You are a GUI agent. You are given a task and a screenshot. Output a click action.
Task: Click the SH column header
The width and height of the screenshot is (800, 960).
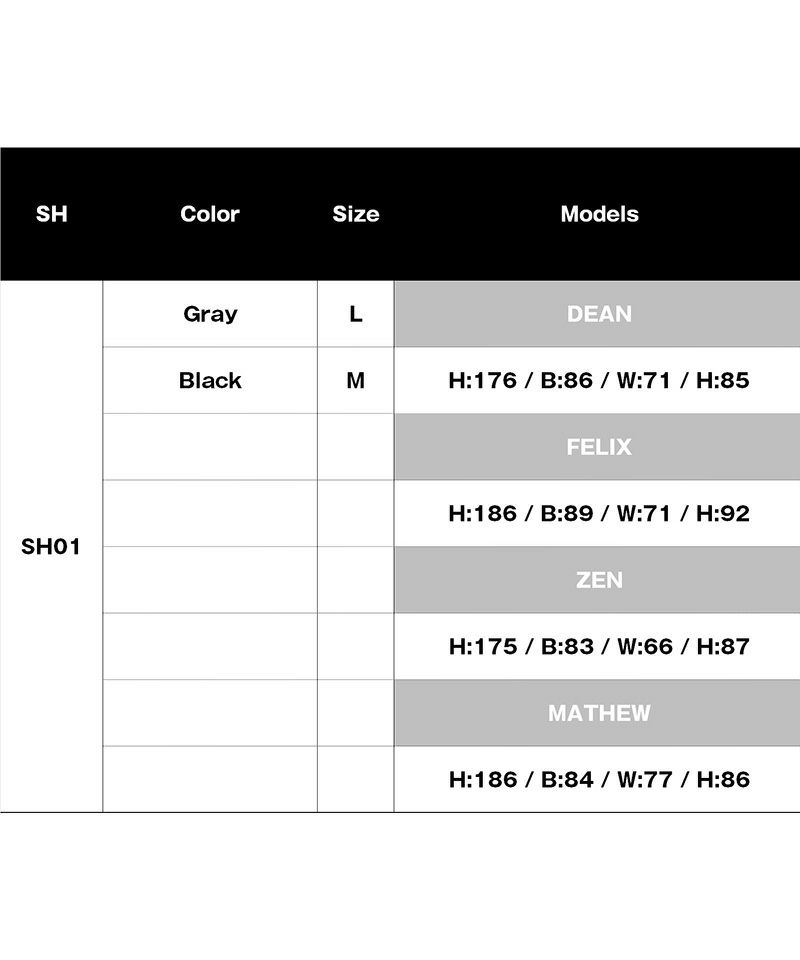click(x=51, y=214)
